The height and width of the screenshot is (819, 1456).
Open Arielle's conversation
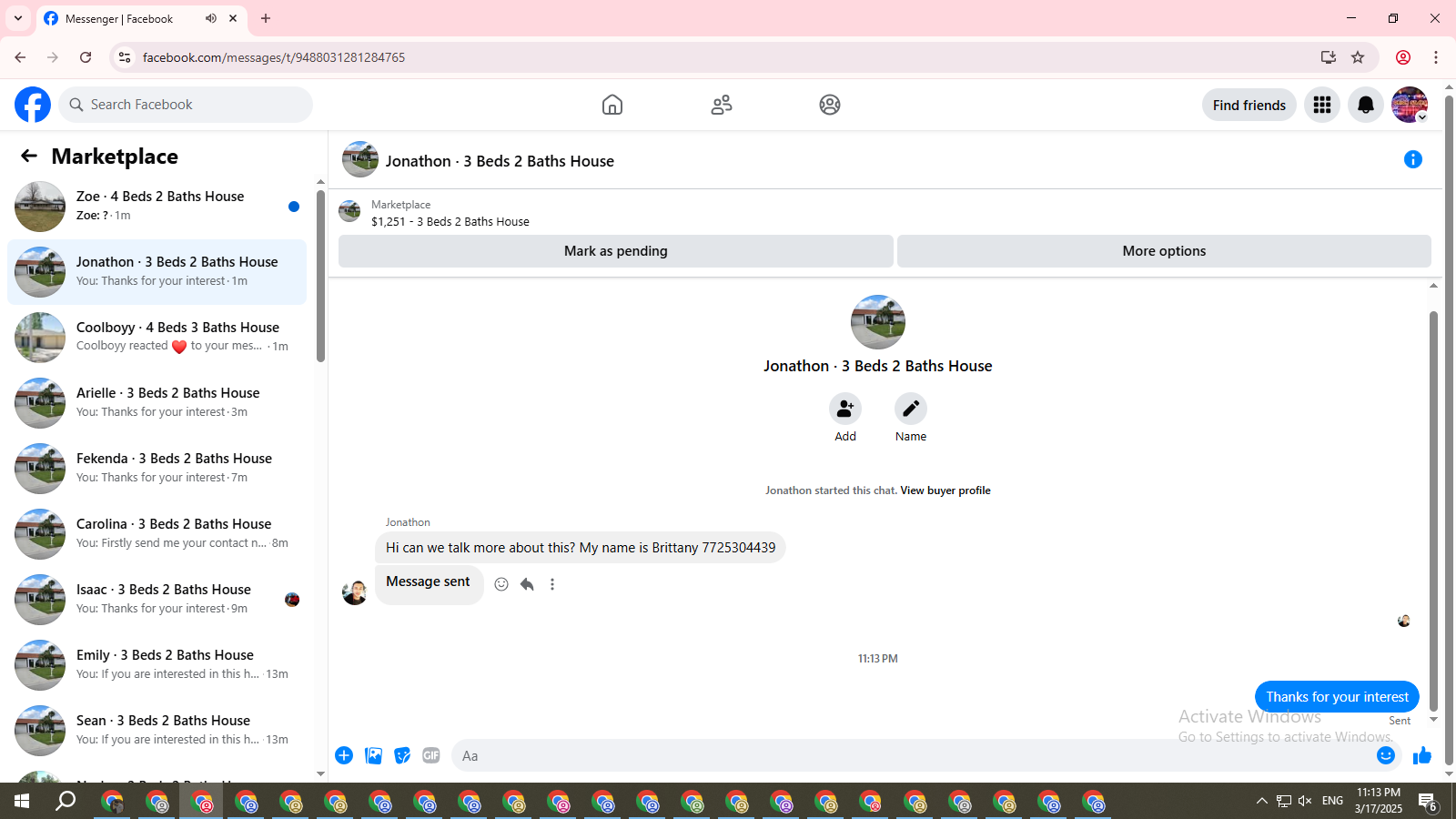pyautogui.click(x=157, y=403)
